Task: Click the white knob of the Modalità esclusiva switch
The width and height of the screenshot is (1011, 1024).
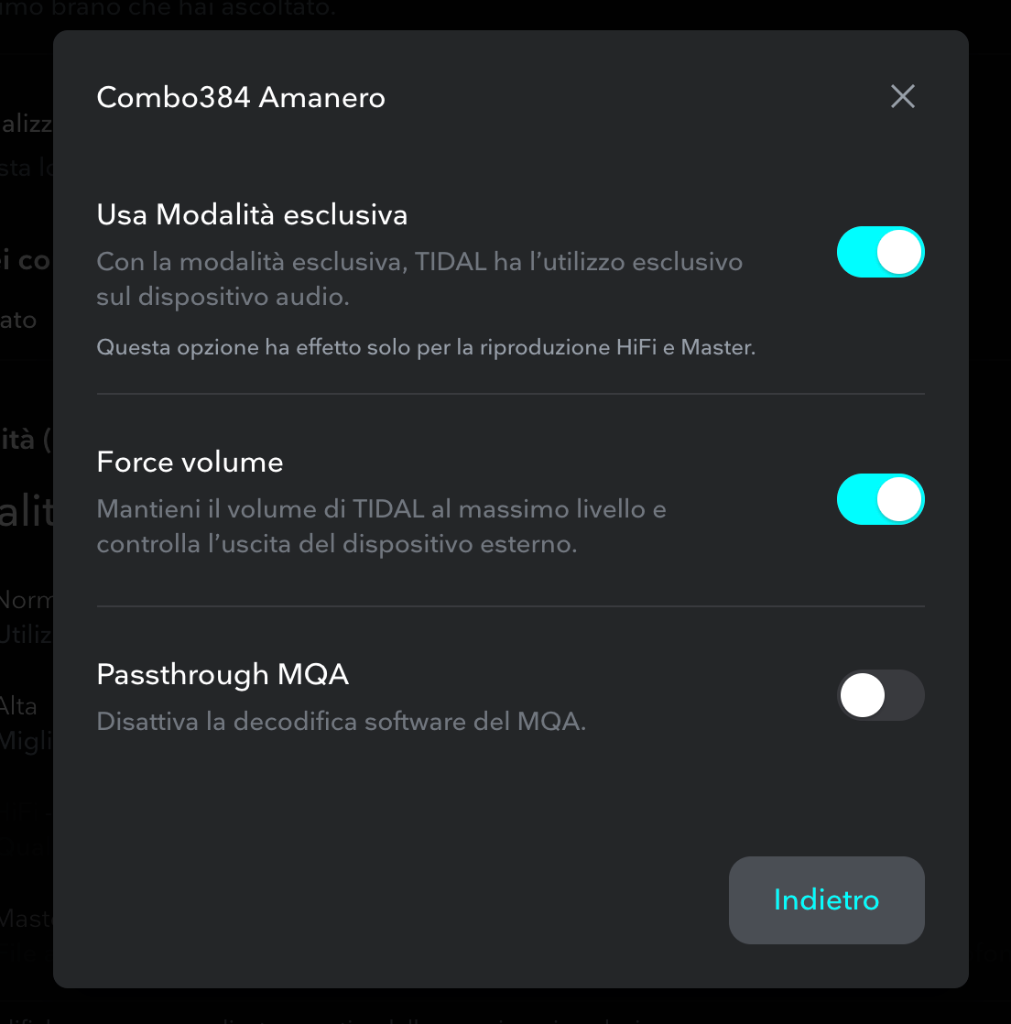Action: click(x=899, y=252)
